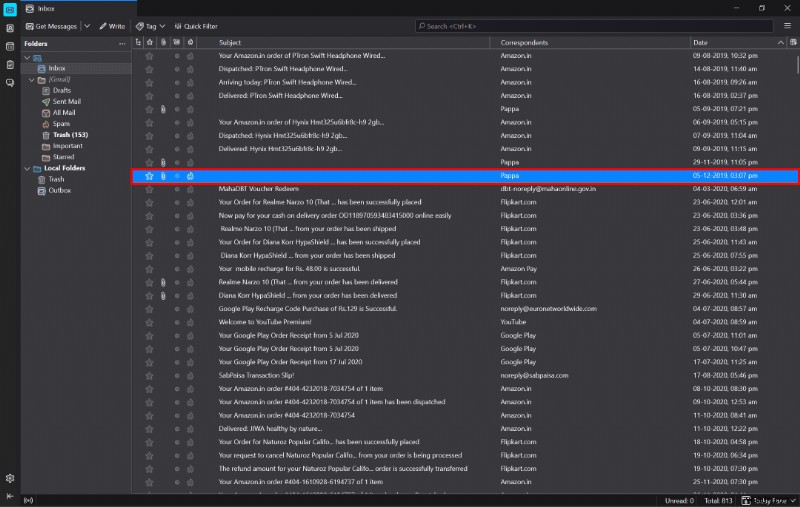Open the Tag dropdown
The height and width of the screenshot is (507, 800).
[151, 26]
